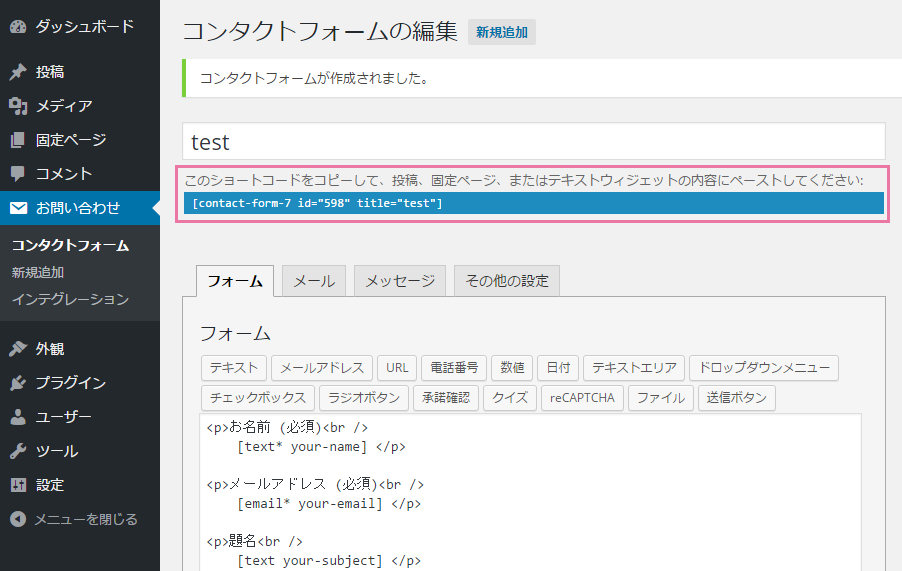Click the コメント speech bubble icon
902x571 pixels.
(x=18, y=174)
